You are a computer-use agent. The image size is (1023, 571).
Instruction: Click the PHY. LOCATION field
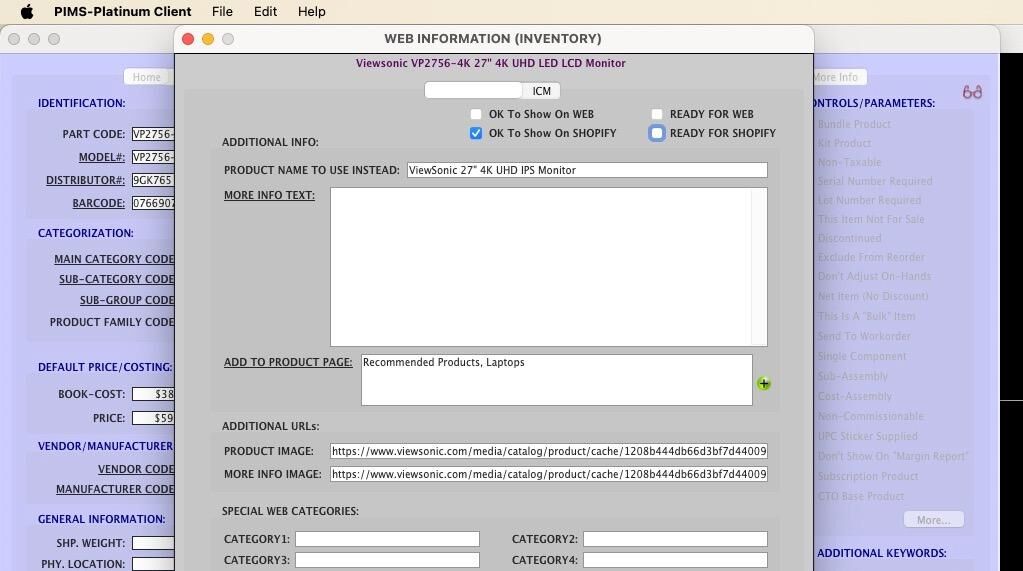point(153,564)
